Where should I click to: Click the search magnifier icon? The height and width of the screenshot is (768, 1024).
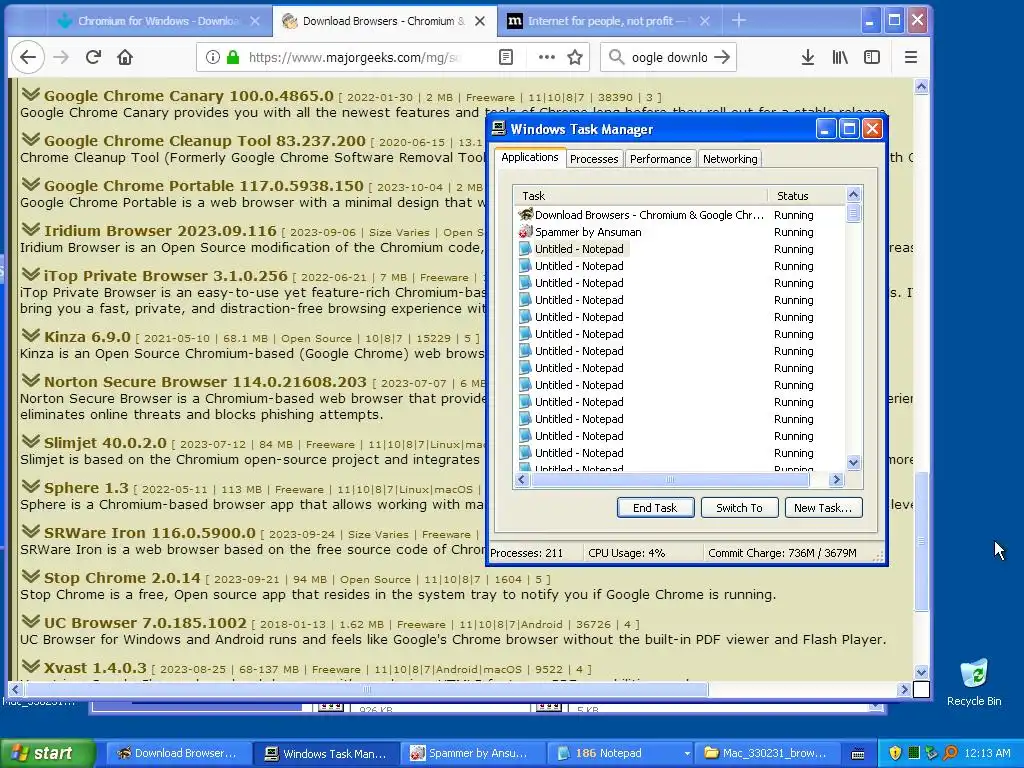(616, 57)
